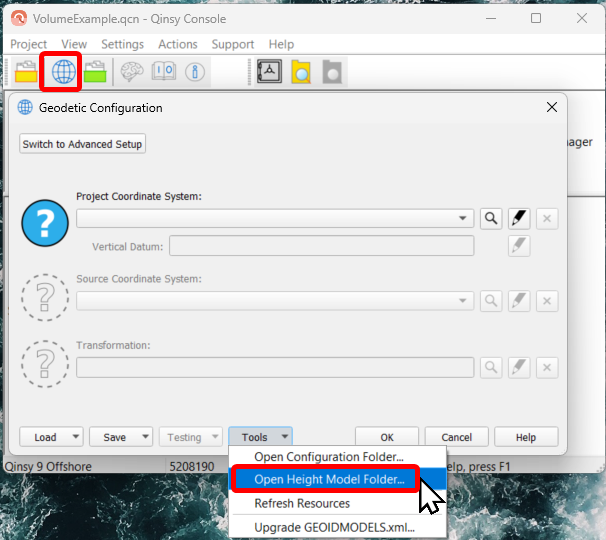
Task: Click Source Coordinate System magnifier icon
Action: tap(491, 301)
